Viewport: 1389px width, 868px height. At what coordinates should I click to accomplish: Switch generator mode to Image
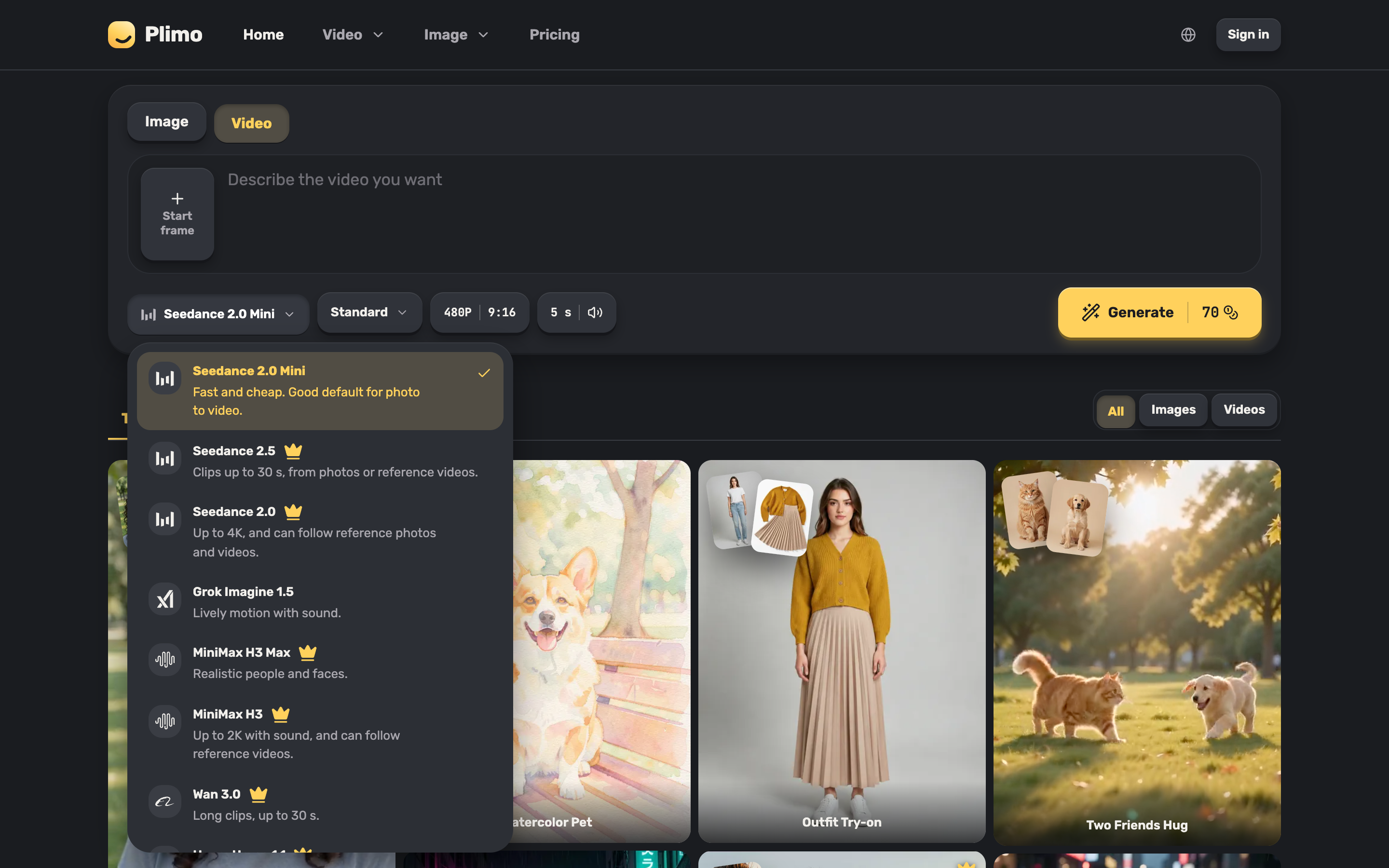[x=166, y=122]
